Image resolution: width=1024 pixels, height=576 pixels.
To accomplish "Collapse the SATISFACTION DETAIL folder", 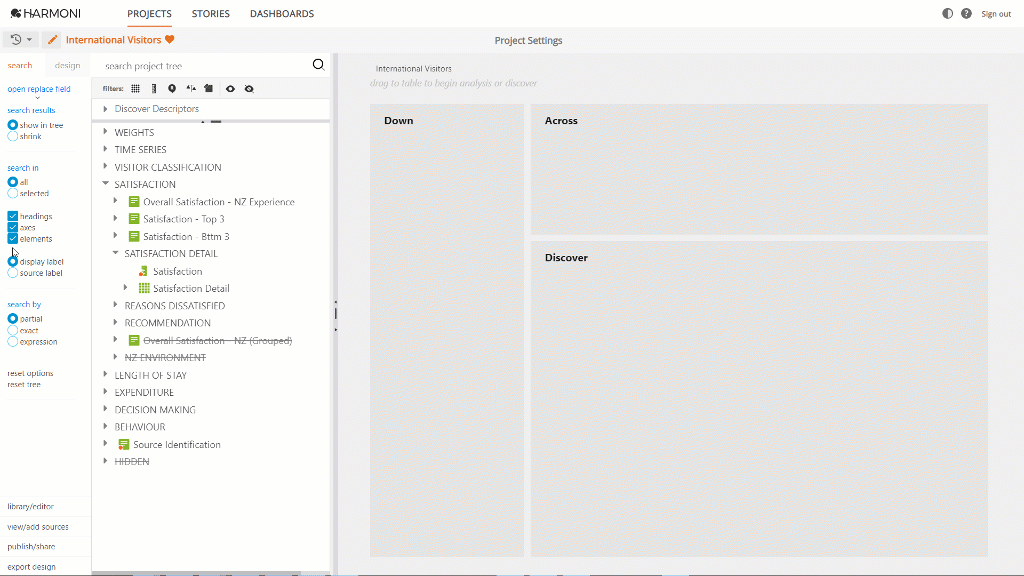I will pyautogui.click(x=115, y=253).
